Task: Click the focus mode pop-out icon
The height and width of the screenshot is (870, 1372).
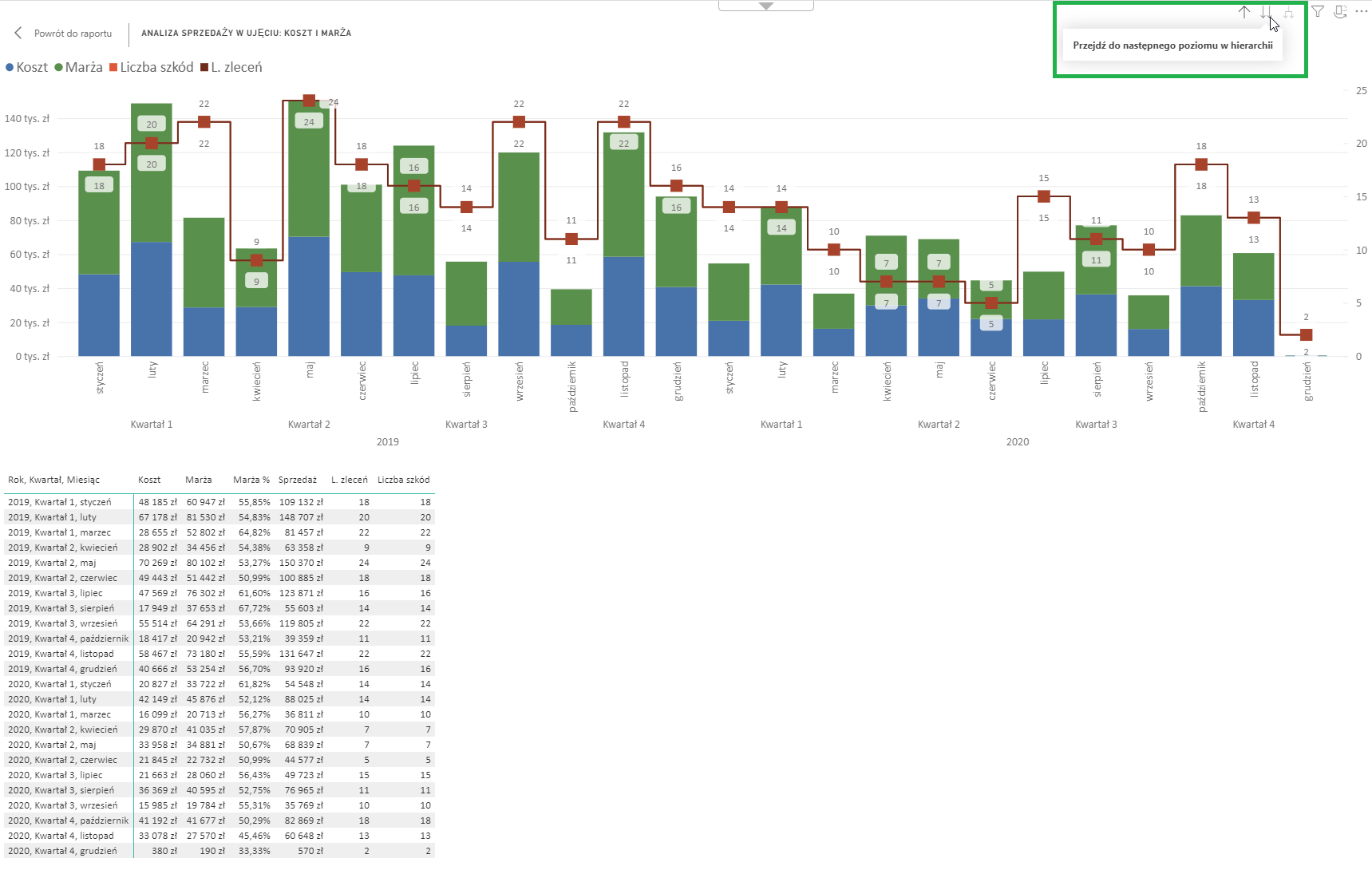Action: click(x=1340, y=12)
